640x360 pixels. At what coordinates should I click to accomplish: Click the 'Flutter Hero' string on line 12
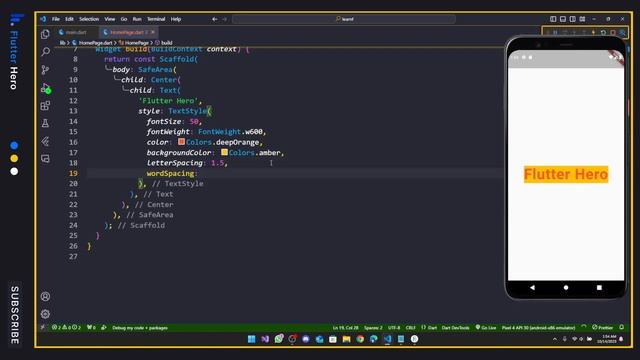pyautogui.click(x=168, y=100)
